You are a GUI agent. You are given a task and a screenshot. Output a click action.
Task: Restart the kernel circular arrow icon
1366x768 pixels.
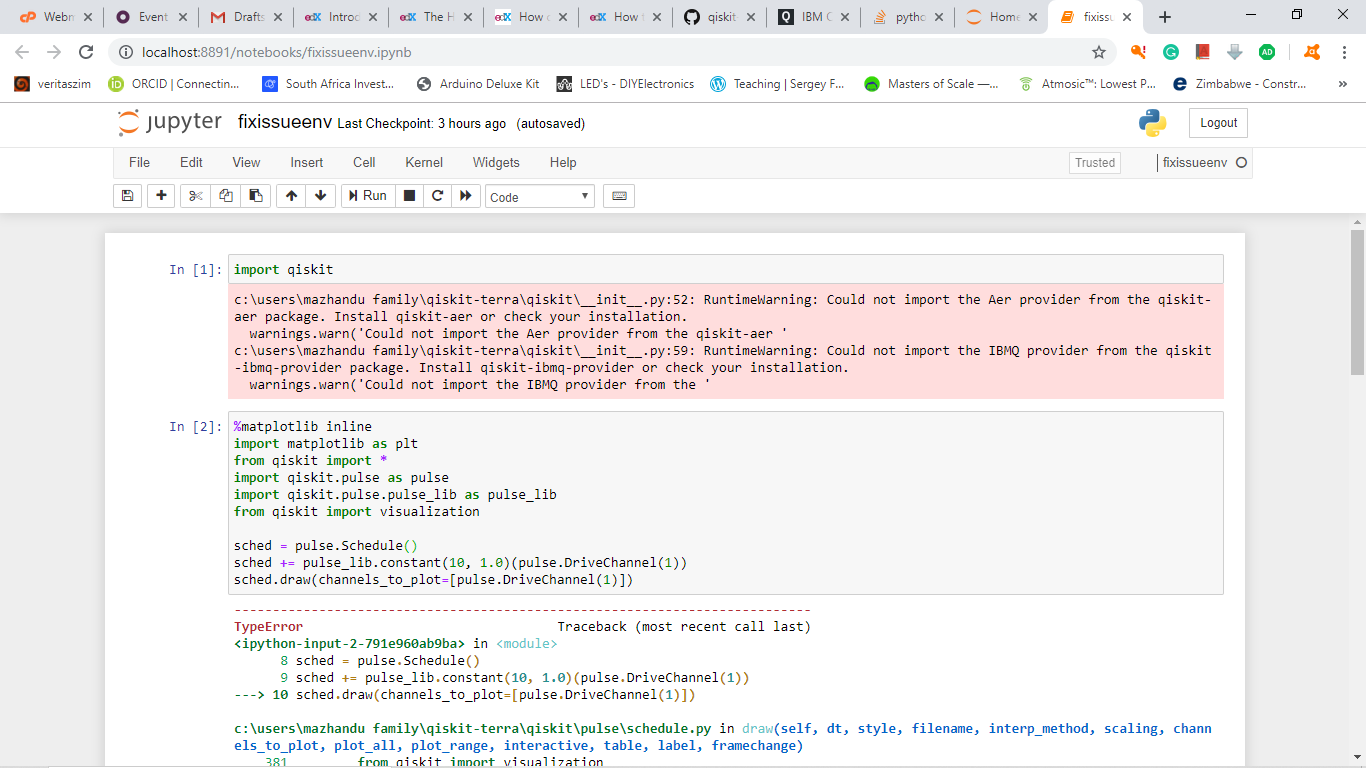pos(437,196)
